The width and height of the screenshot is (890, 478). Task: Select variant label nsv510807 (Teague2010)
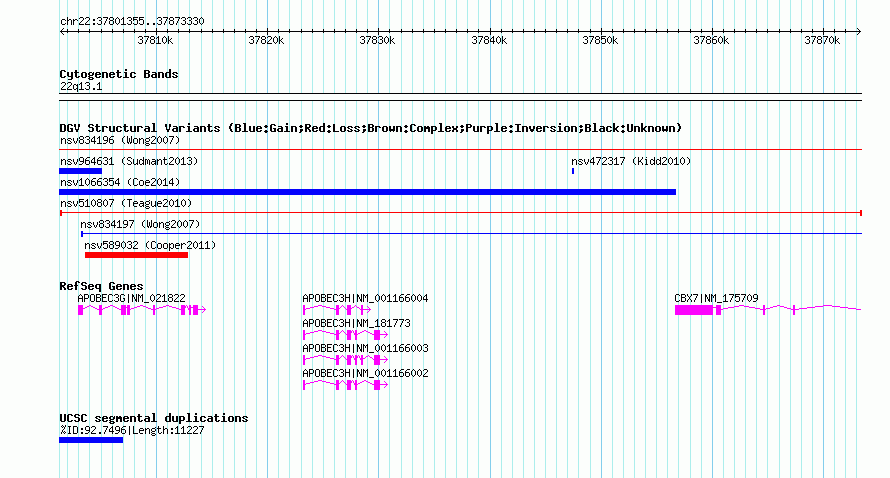(x=126, y=203)
